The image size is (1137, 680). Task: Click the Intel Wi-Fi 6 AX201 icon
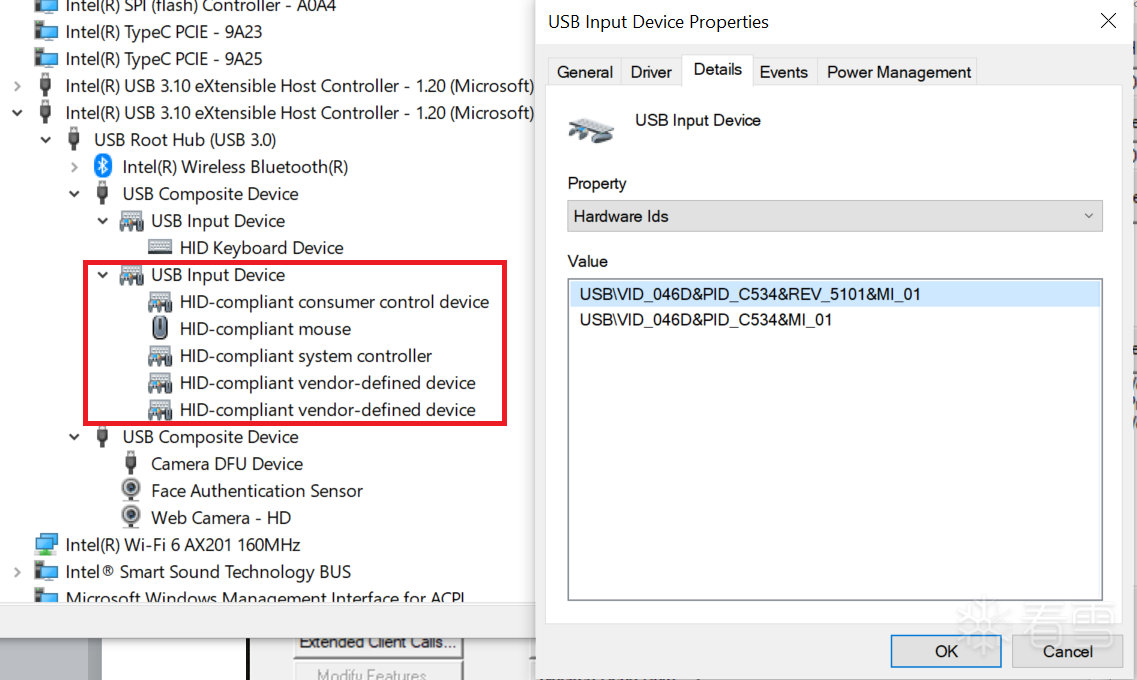(46, 545)
